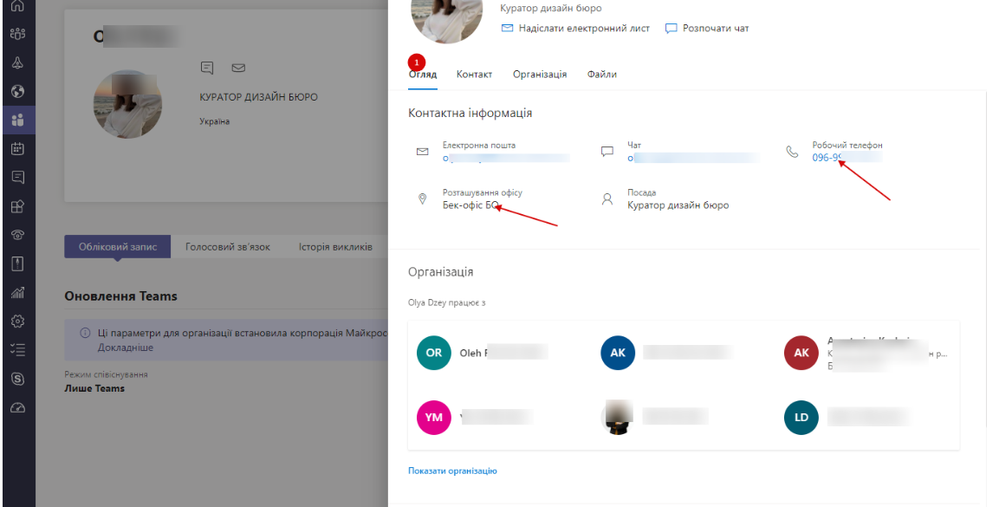The image size is (999, 507).
Task: Click the info icon in Teams upgrade notice
Action: point(85,333)
